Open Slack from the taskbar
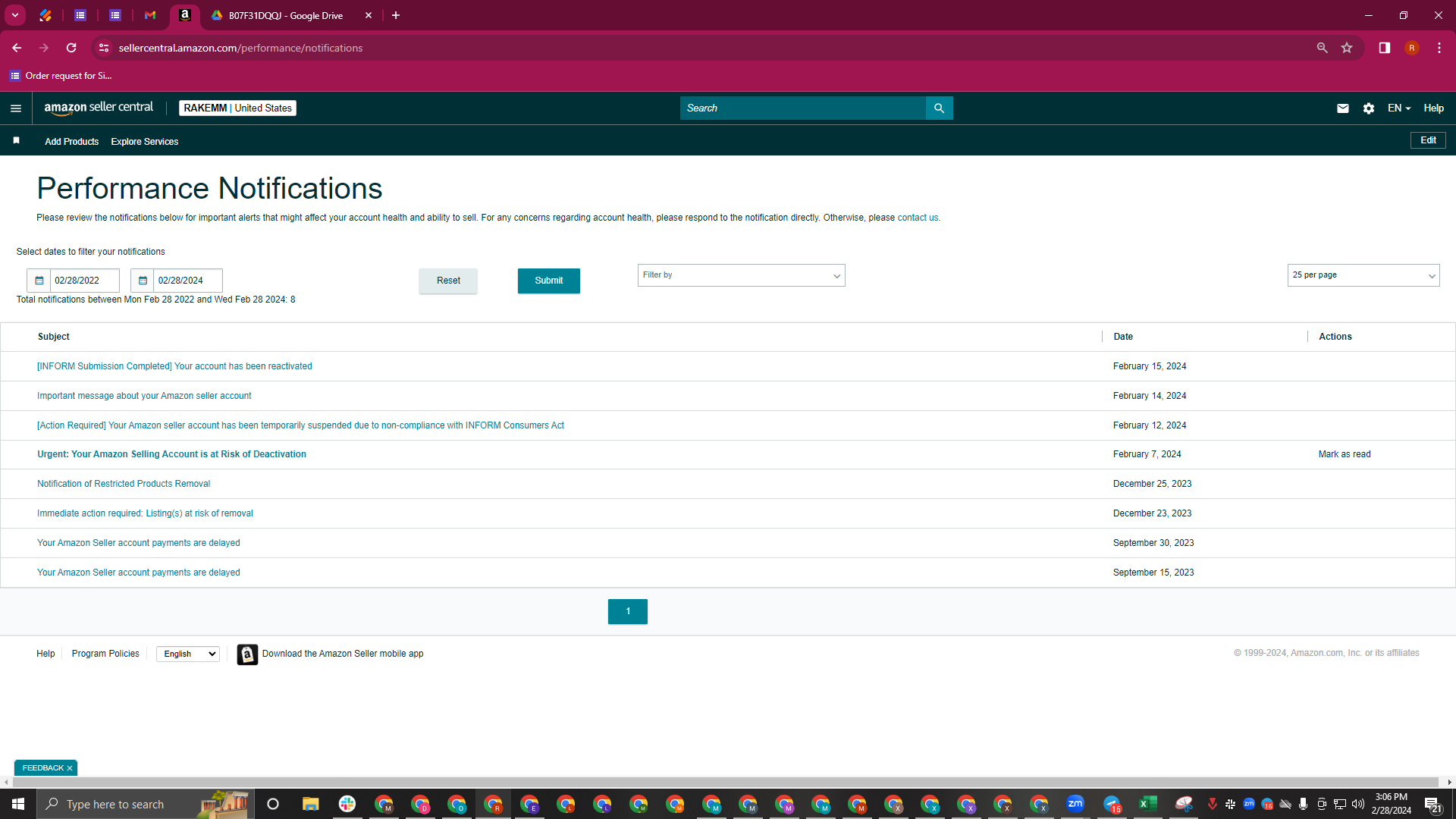1456x819 pixels. click(x=347, y=804)
